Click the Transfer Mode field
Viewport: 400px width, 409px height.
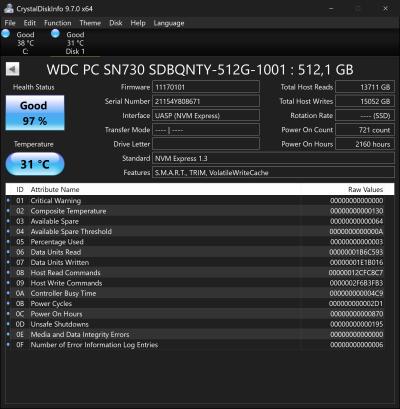pyautogui.click(x=206, y=130)
